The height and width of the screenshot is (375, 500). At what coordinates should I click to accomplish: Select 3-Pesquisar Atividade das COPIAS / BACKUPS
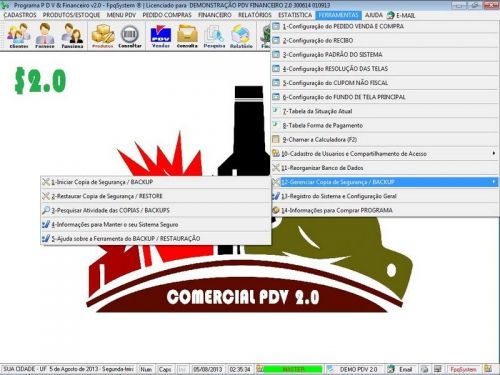[x=155, y=210]
